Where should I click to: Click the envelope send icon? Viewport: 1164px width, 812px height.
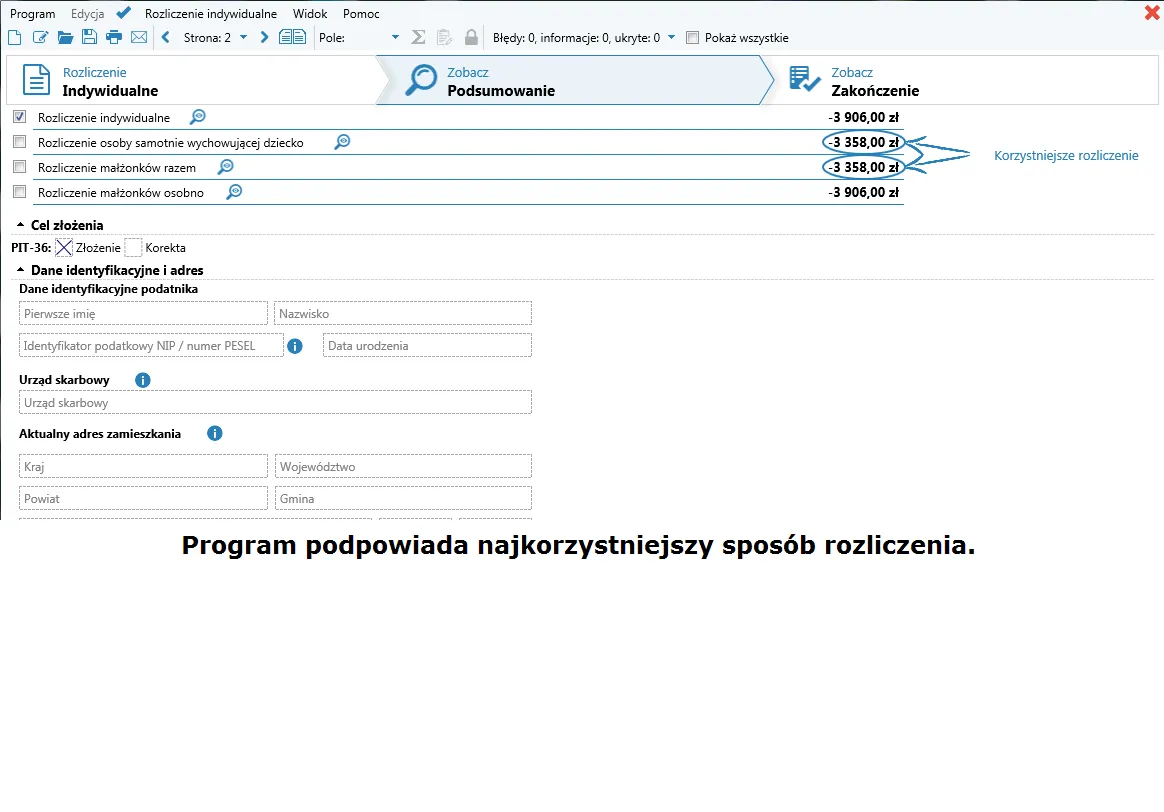(139, 38)
